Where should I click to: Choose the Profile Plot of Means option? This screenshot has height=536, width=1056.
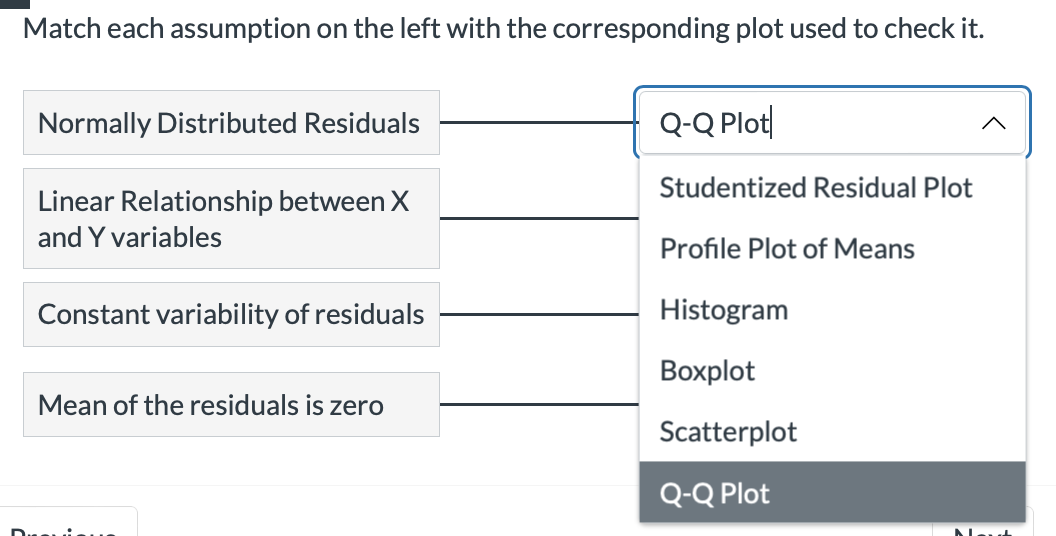787,249
